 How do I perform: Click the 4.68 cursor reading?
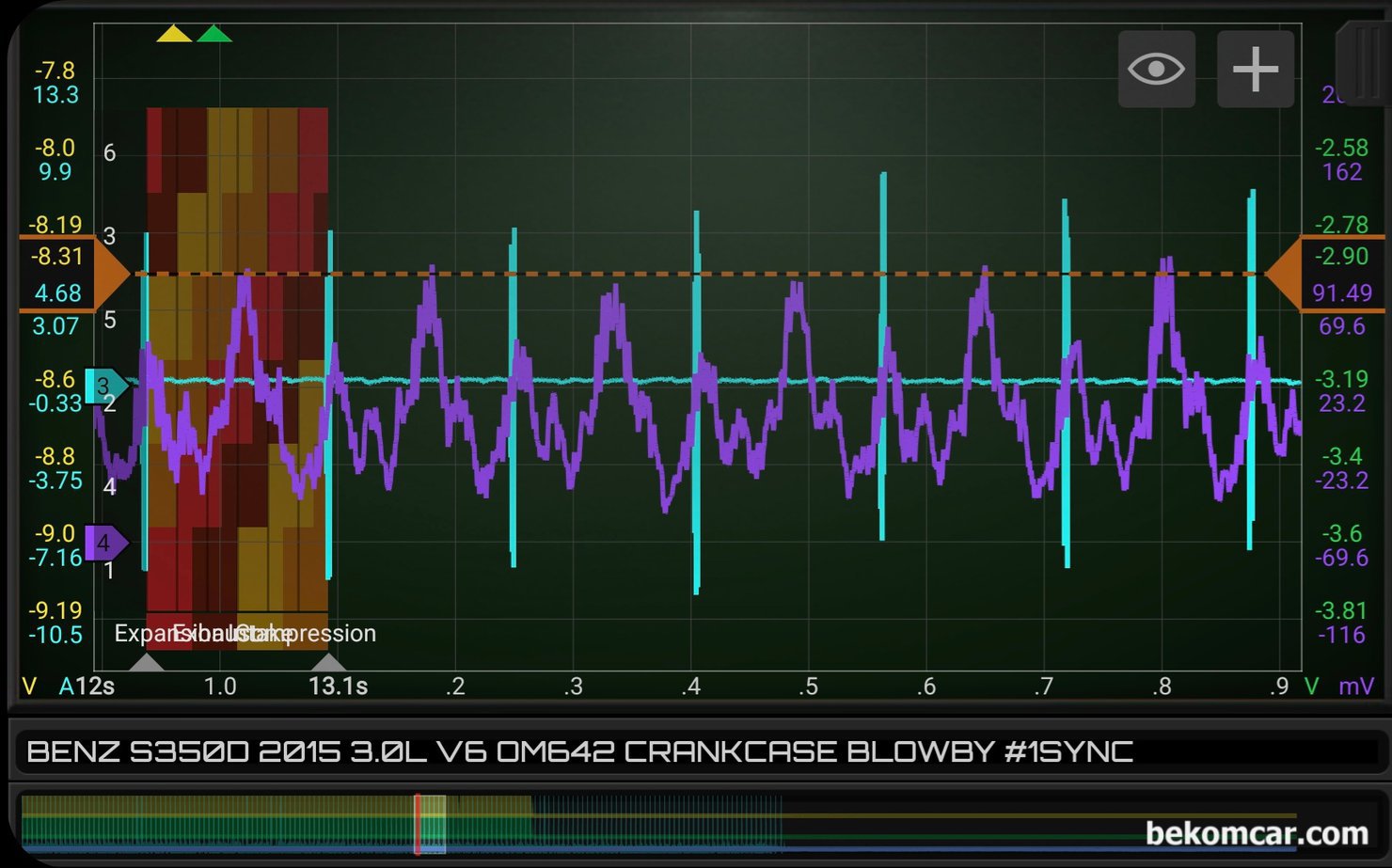tap(57, 293)
